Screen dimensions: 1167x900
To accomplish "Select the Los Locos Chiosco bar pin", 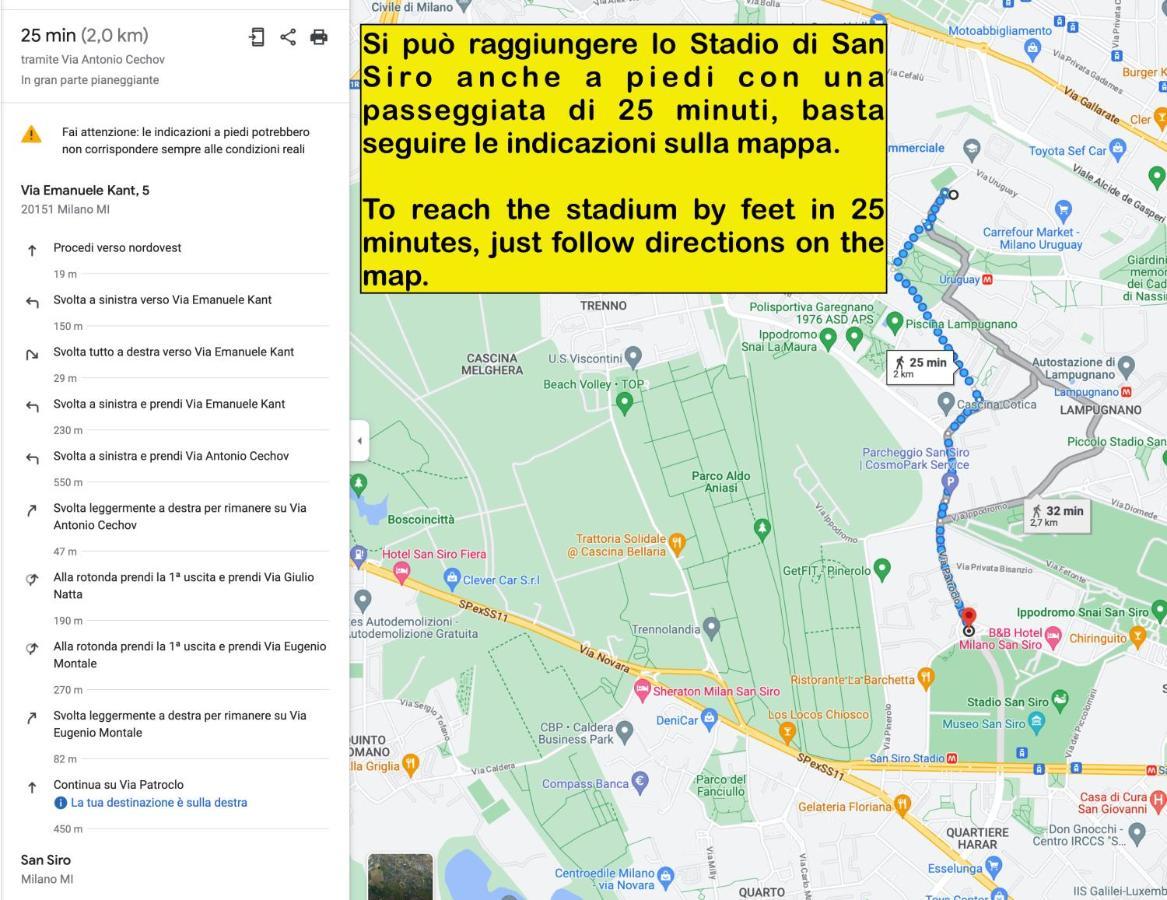I will click(787, 732).
